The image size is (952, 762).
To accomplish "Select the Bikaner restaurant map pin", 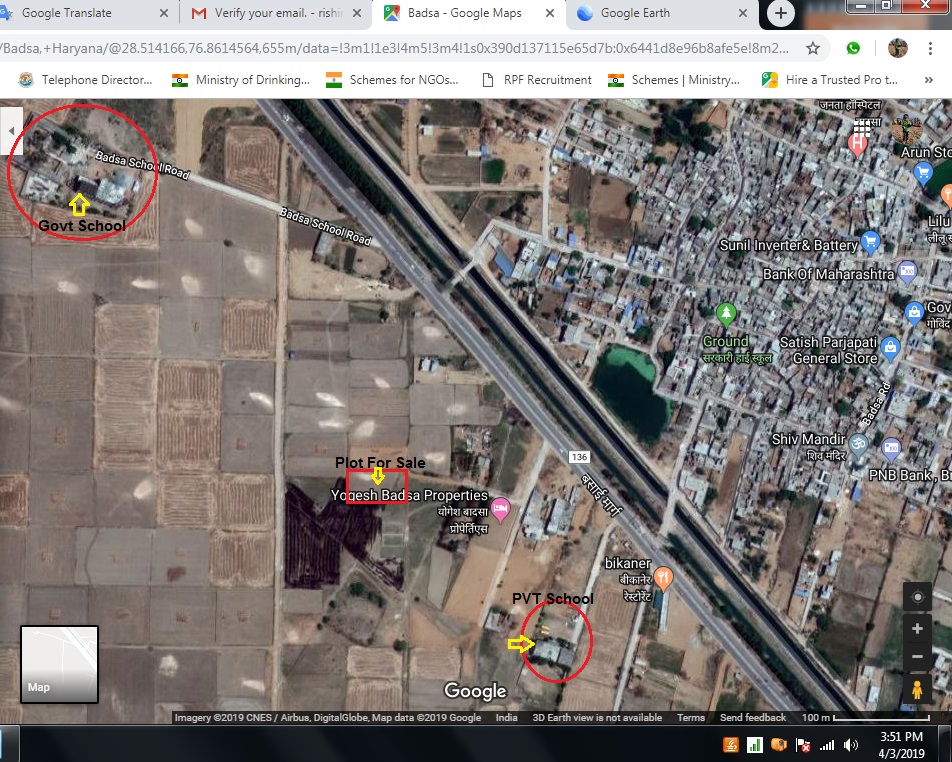I will [x=663, y=578].
